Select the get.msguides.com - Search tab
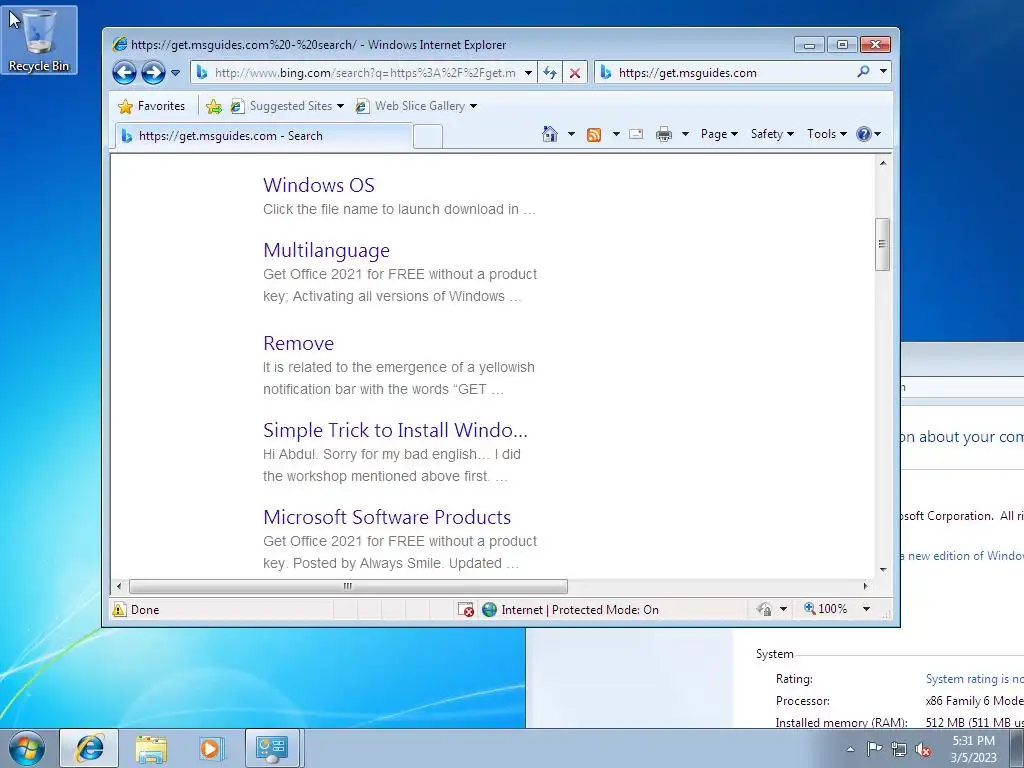1024x768 pixels. pyautogui.click(x=264, y=136)
